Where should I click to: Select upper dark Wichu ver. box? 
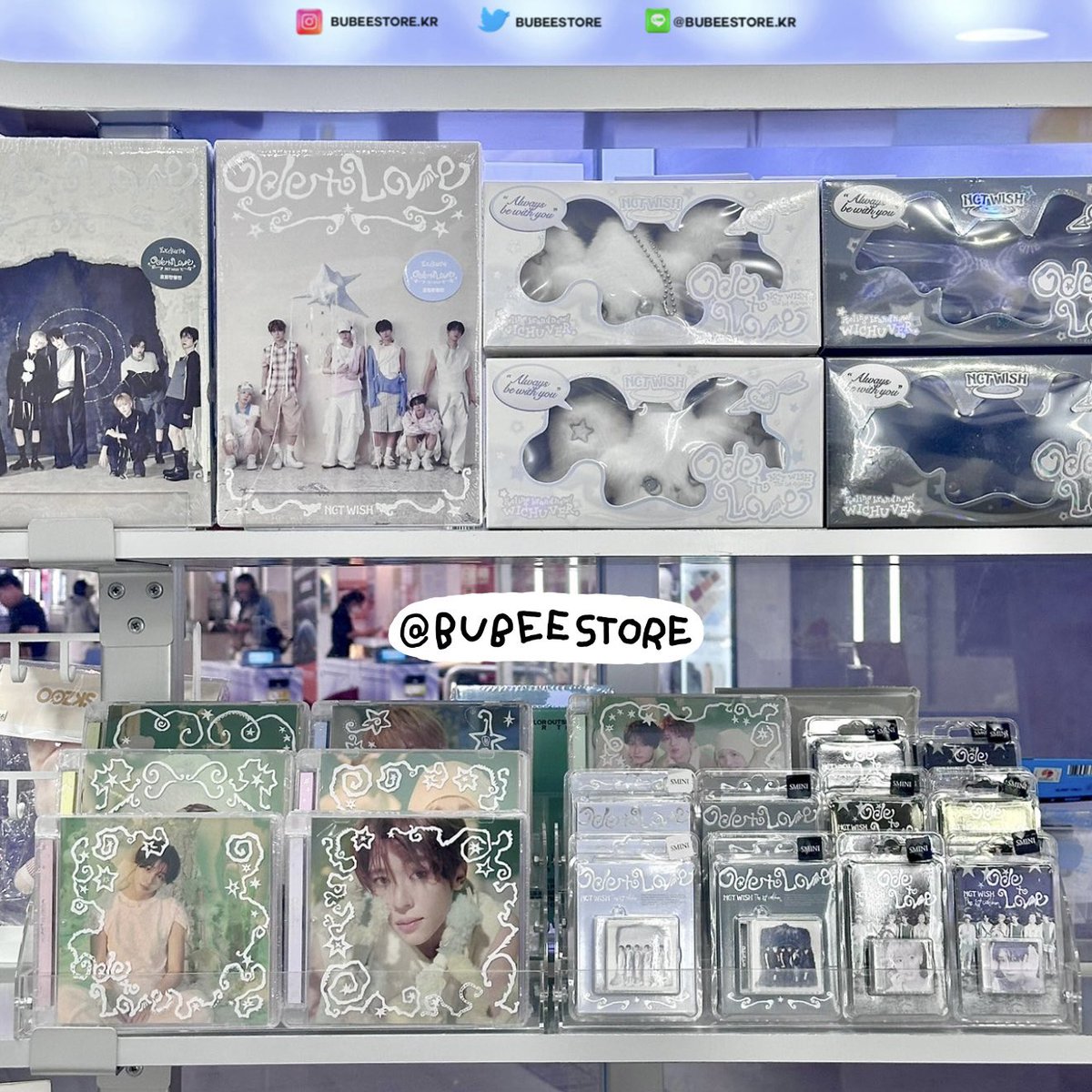(x=957, y=264)
